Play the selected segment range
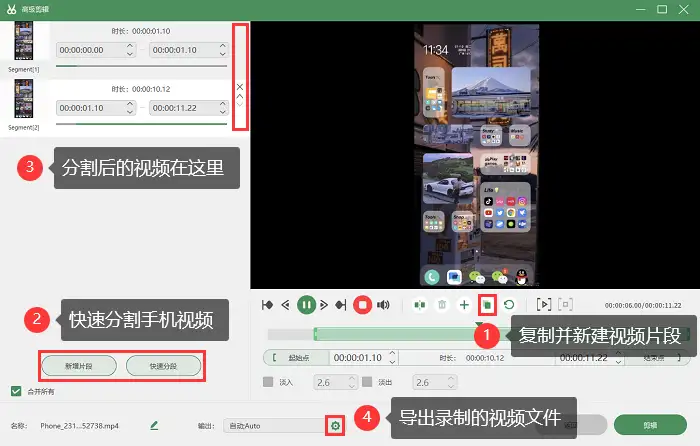The width and height of the screenshot is (700, 446). [x=544, y=305]
